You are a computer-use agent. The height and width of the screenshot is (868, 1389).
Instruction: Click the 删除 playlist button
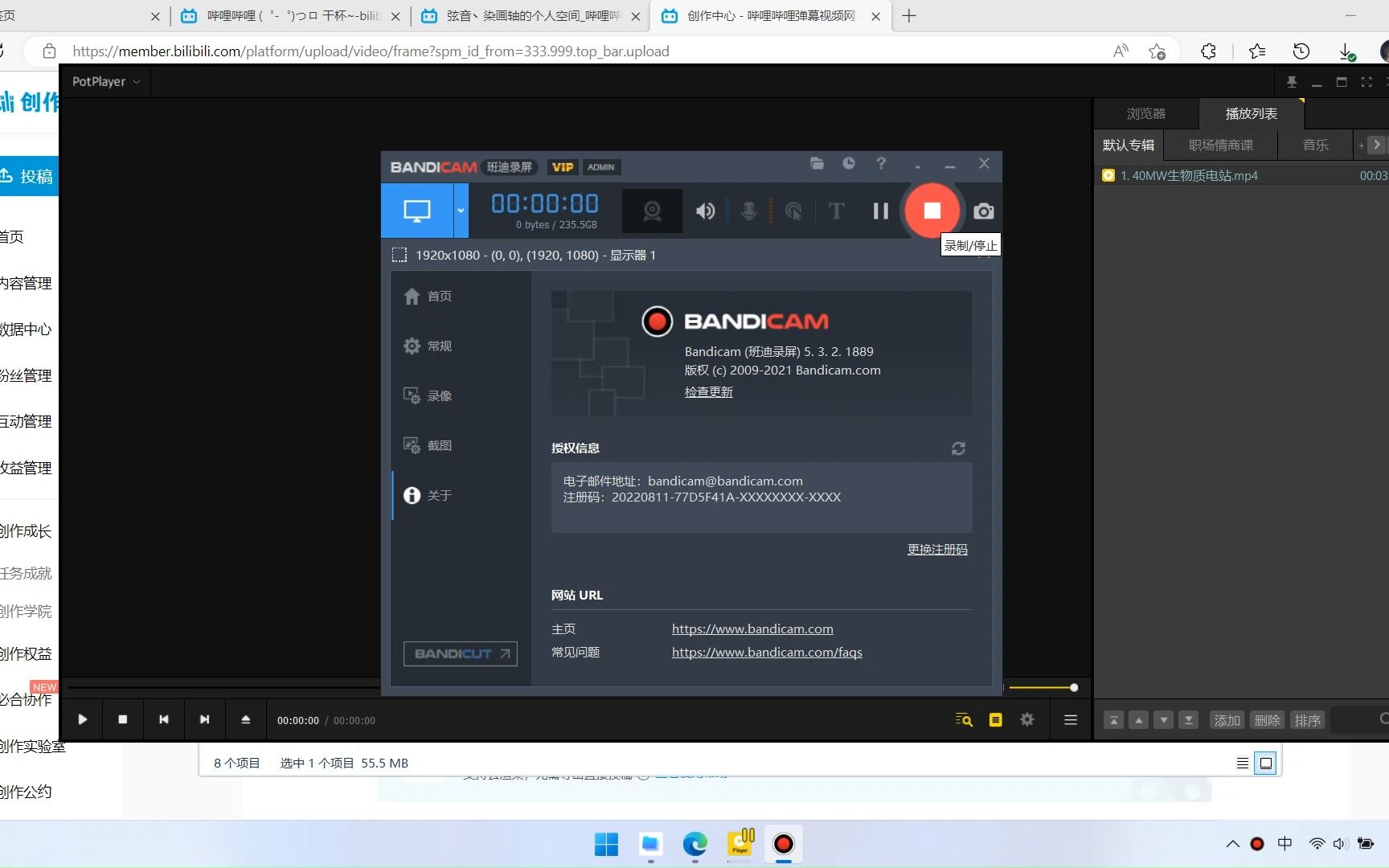tap(1268, 720)
